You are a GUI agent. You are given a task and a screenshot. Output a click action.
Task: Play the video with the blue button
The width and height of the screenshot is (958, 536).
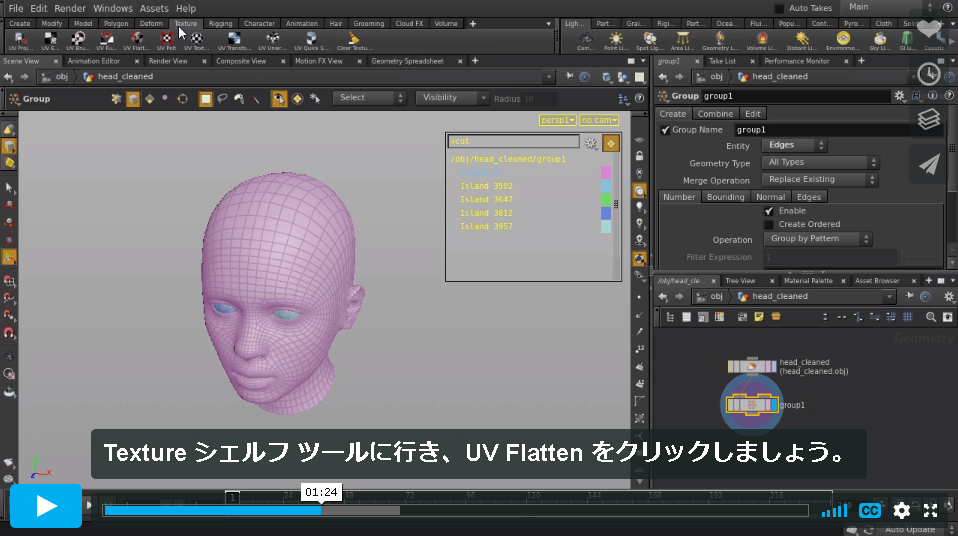46,505
